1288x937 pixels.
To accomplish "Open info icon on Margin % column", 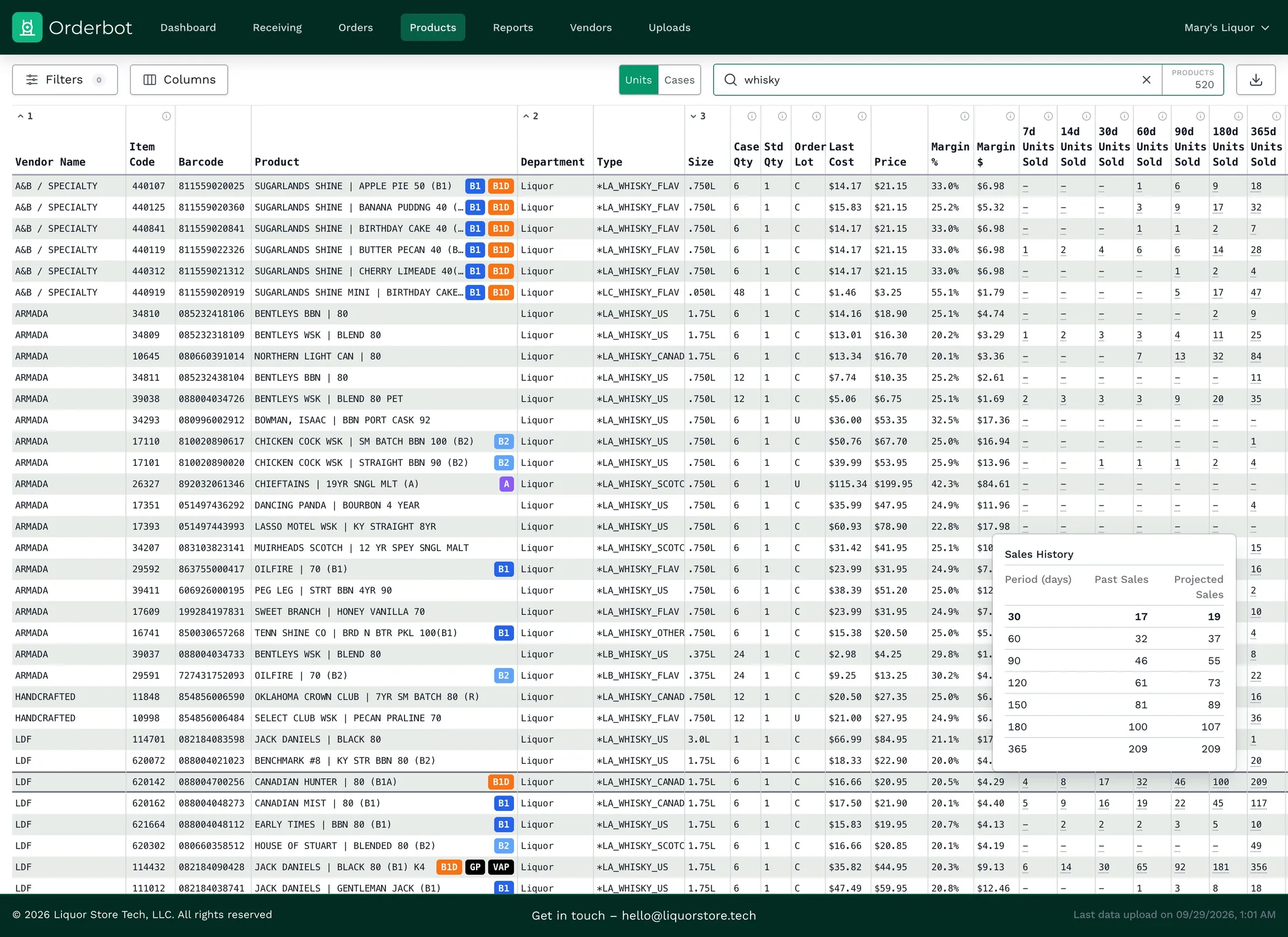I will (x=965, y=116).
